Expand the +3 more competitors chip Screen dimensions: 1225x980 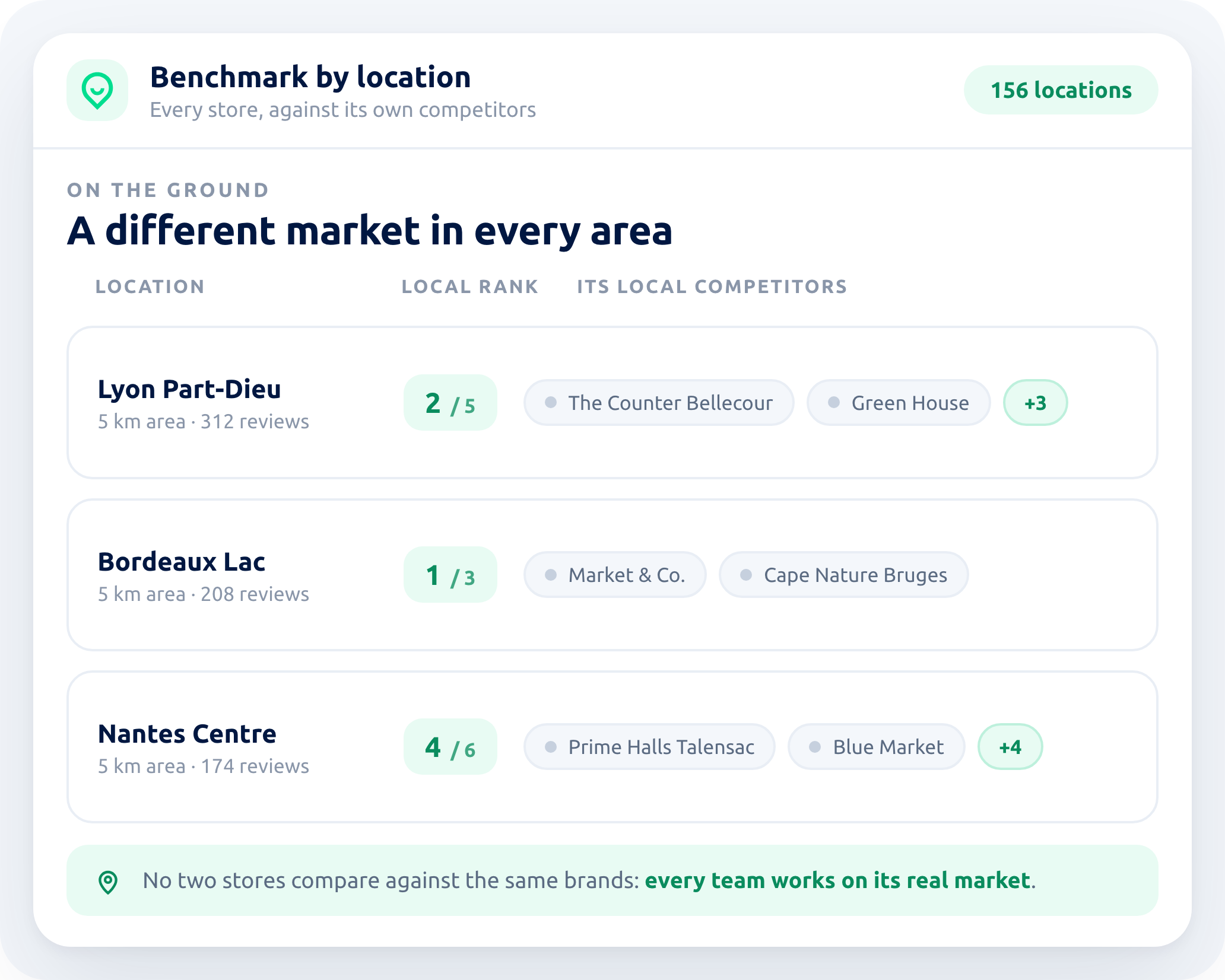pyautogui.click(x=1035, y=403)
